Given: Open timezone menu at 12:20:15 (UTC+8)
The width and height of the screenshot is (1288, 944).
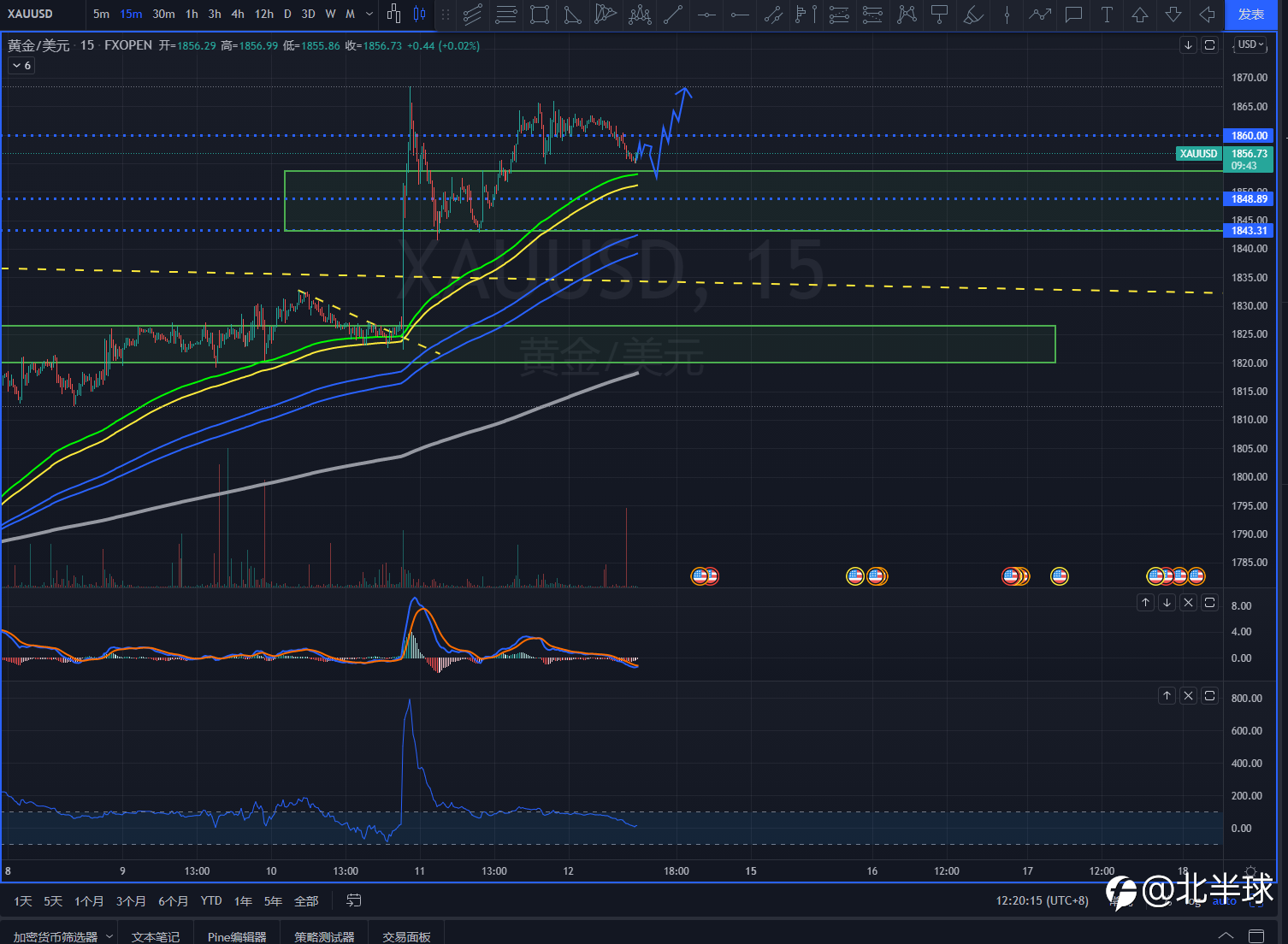Looking at the screenshot, I should click(x=1043, y=901).
